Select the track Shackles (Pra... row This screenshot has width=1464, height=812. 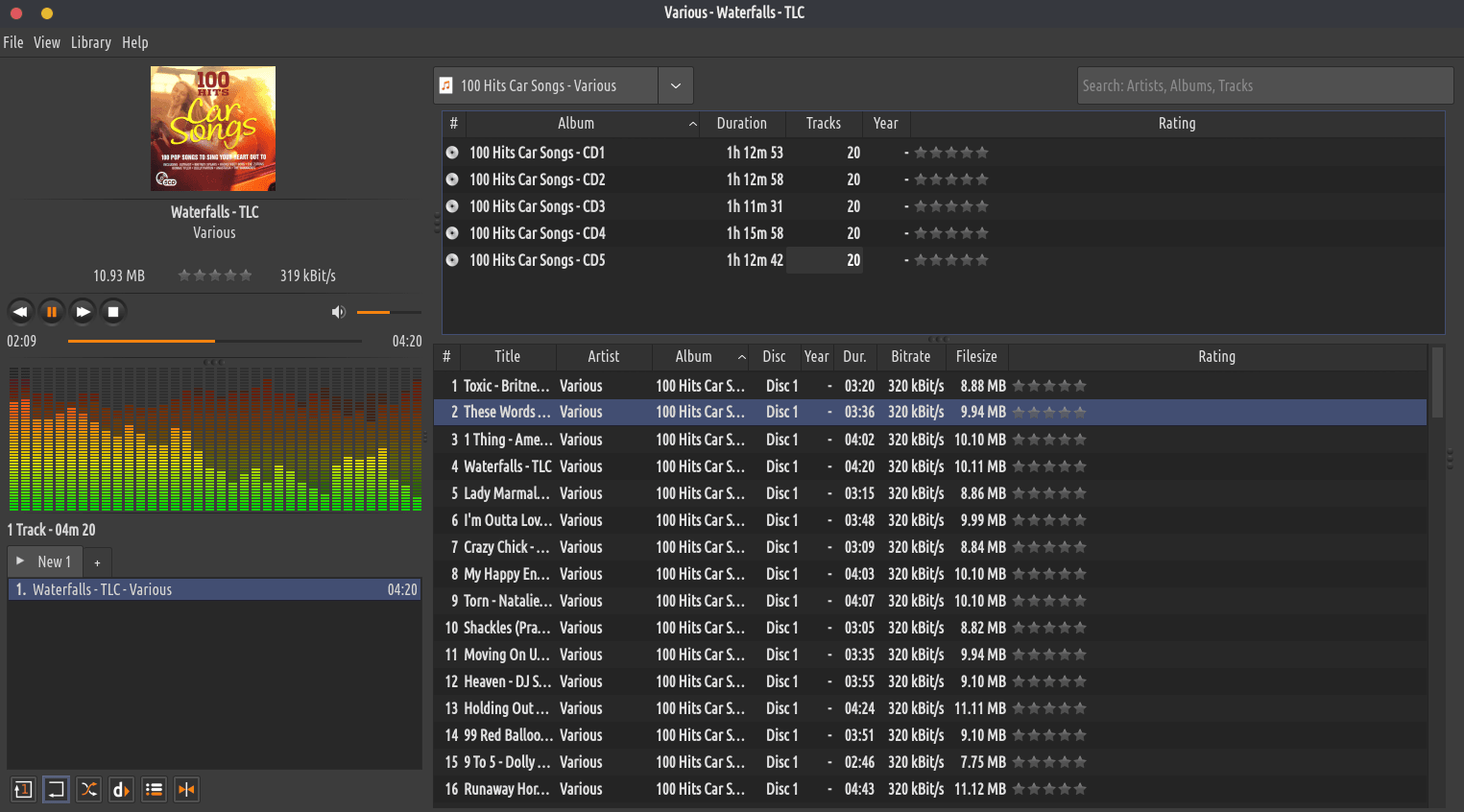click(x=929, y=628)
